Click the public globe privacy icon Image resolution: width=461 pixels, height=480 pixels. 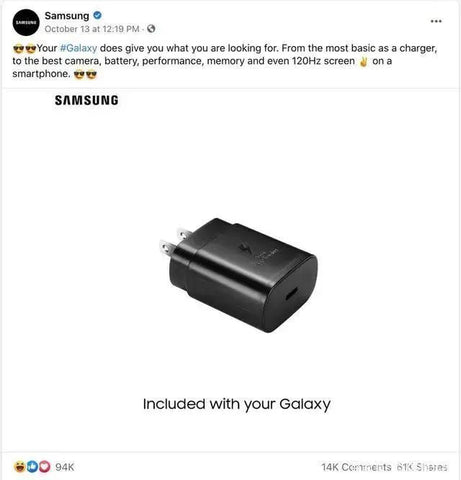click(x=151, y=29)
